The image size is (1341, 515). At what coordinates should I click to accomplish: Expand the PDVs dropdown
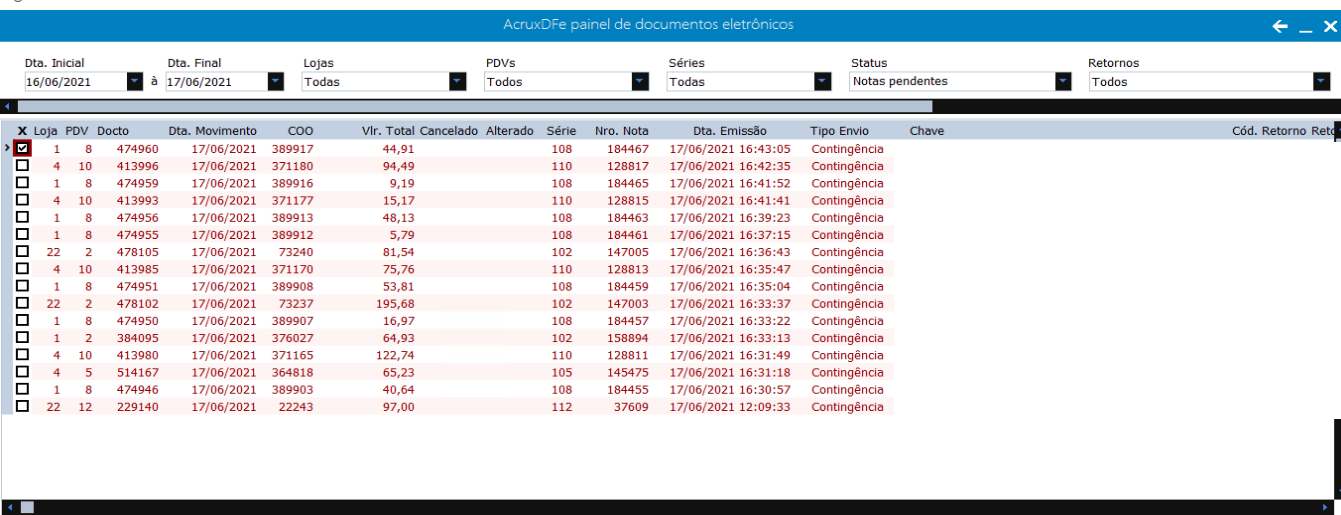640,82
